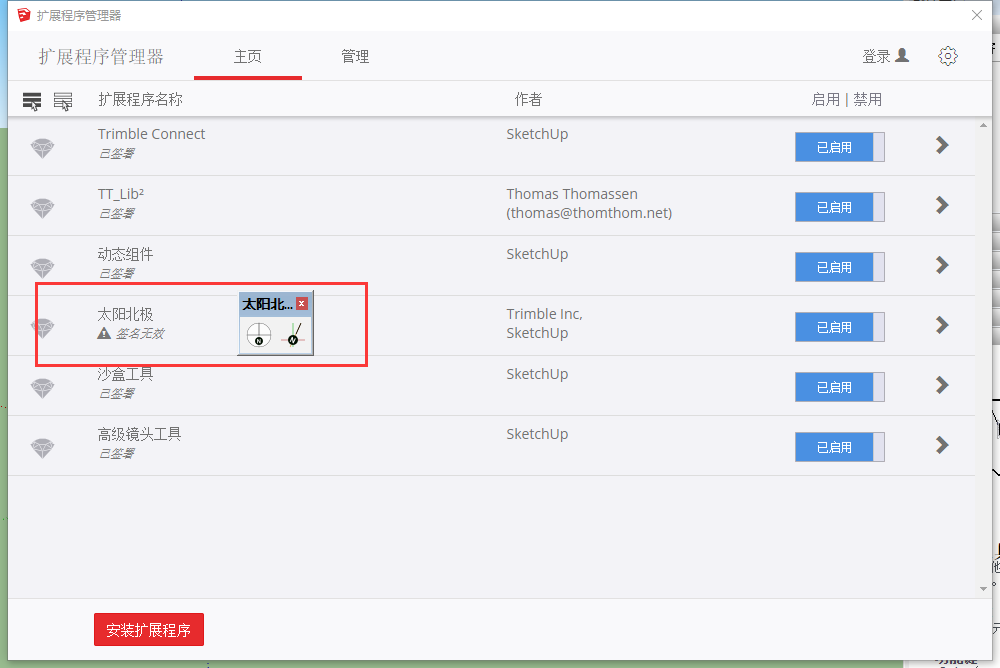
Task: Click gem icon for 高级镜头工具
Action: coord(43,448)
